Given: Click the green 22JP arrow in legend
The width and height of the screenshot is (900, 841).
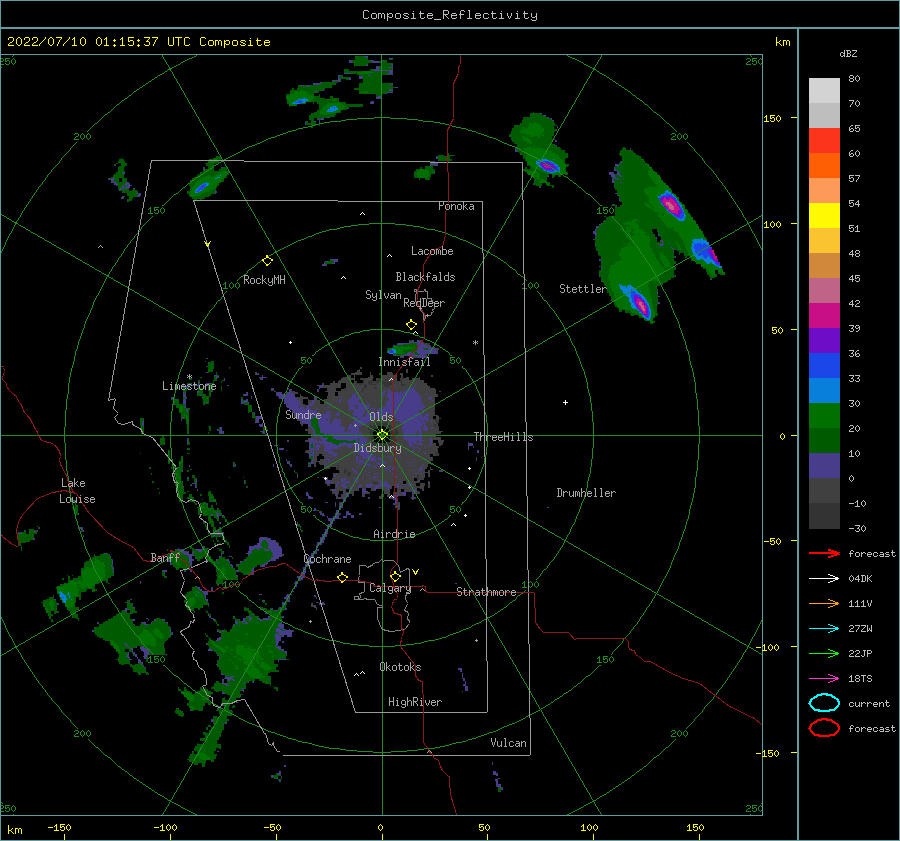Looking at the screenshot, I should 824,653.
